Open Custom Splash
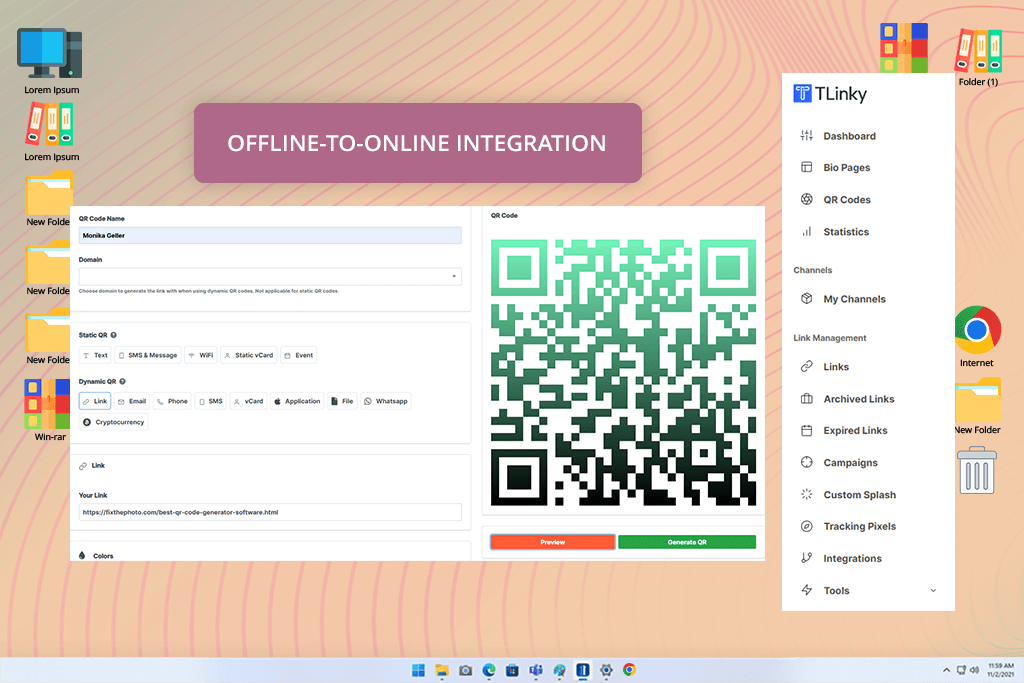The width and height of the screenshot is (1024, 683). pos(859,495)
